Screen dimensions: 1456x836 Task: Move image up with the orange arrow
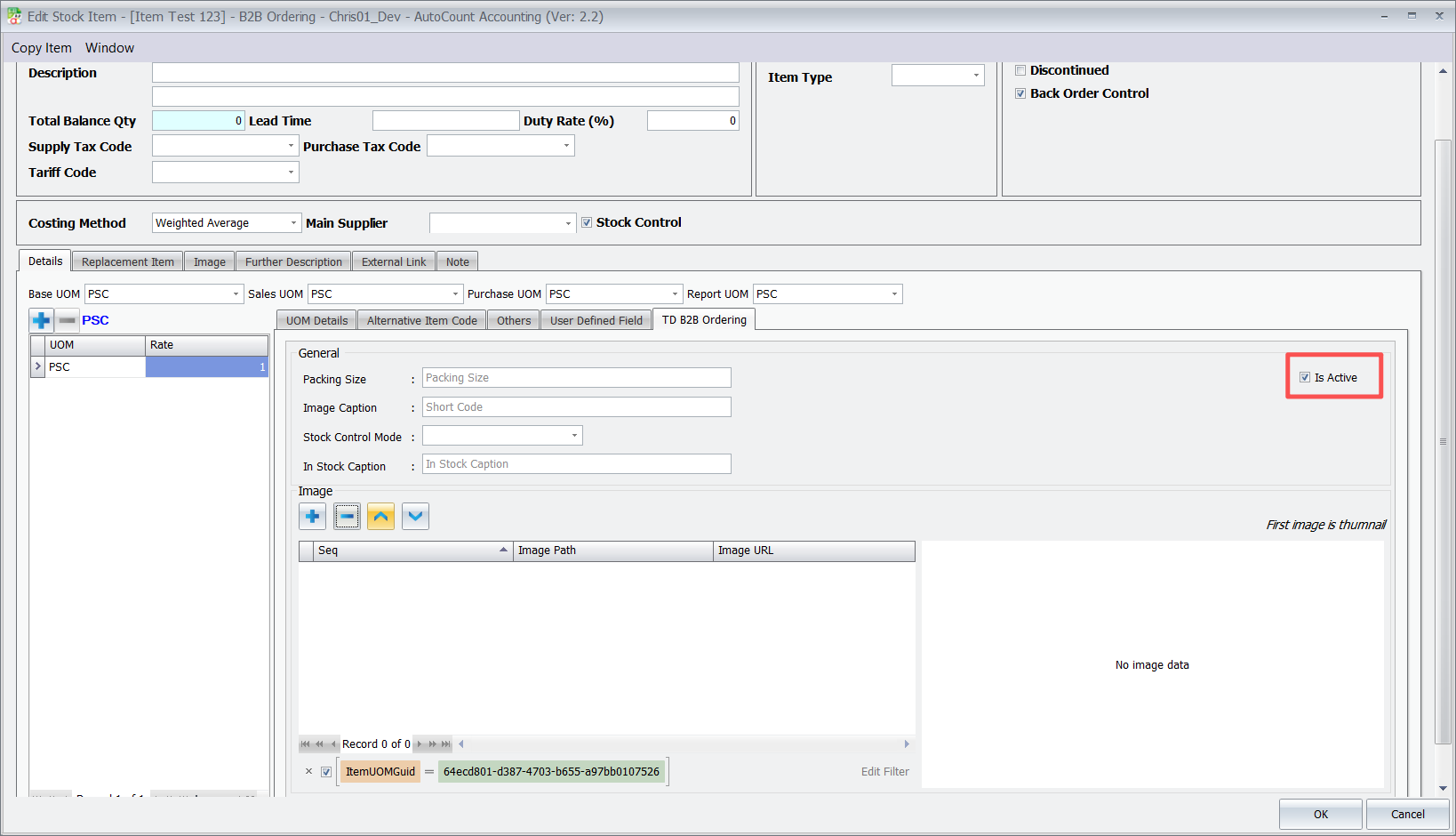pos(380,516)
